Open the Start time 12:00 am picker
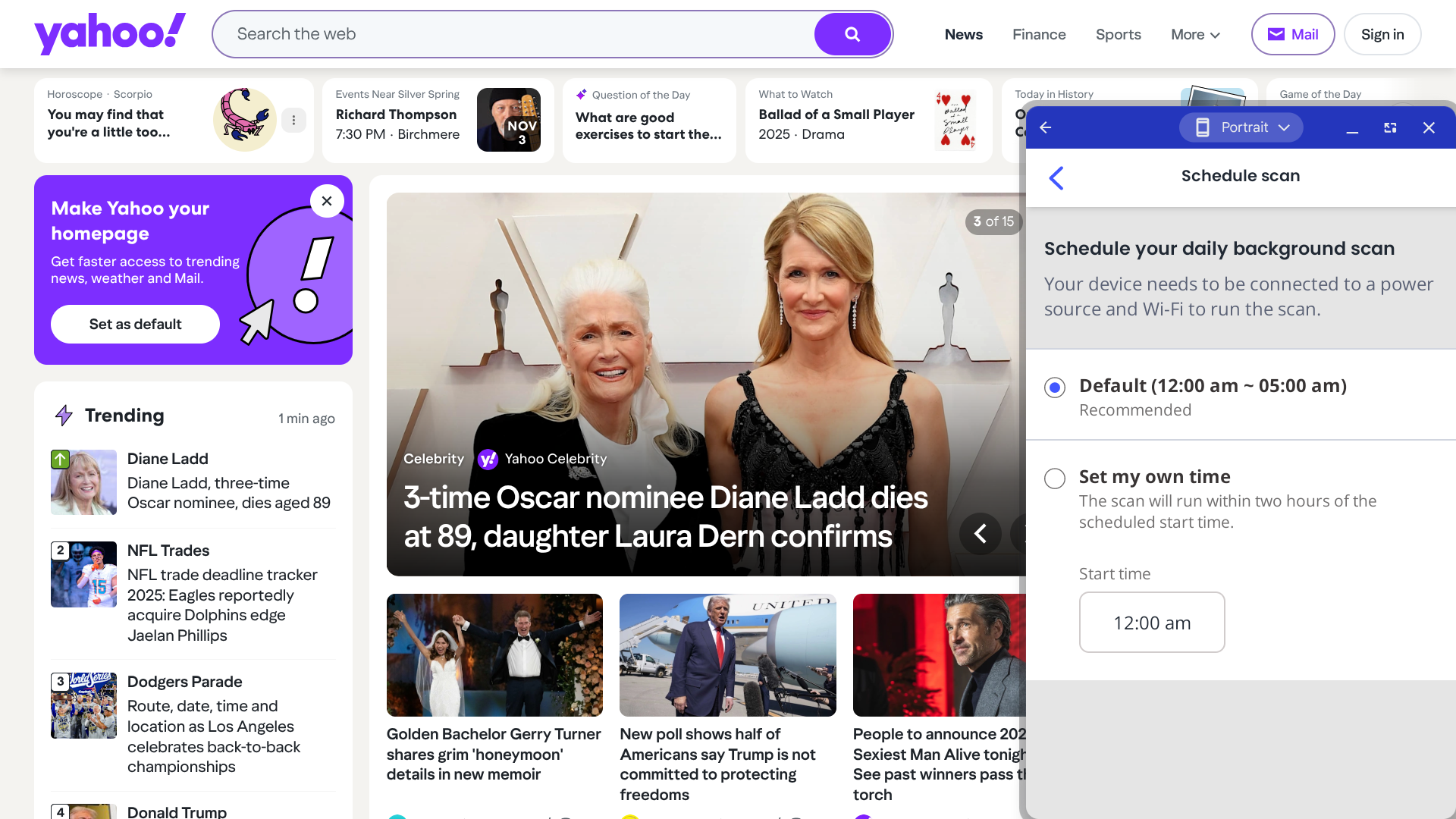 pos(1152,623)
